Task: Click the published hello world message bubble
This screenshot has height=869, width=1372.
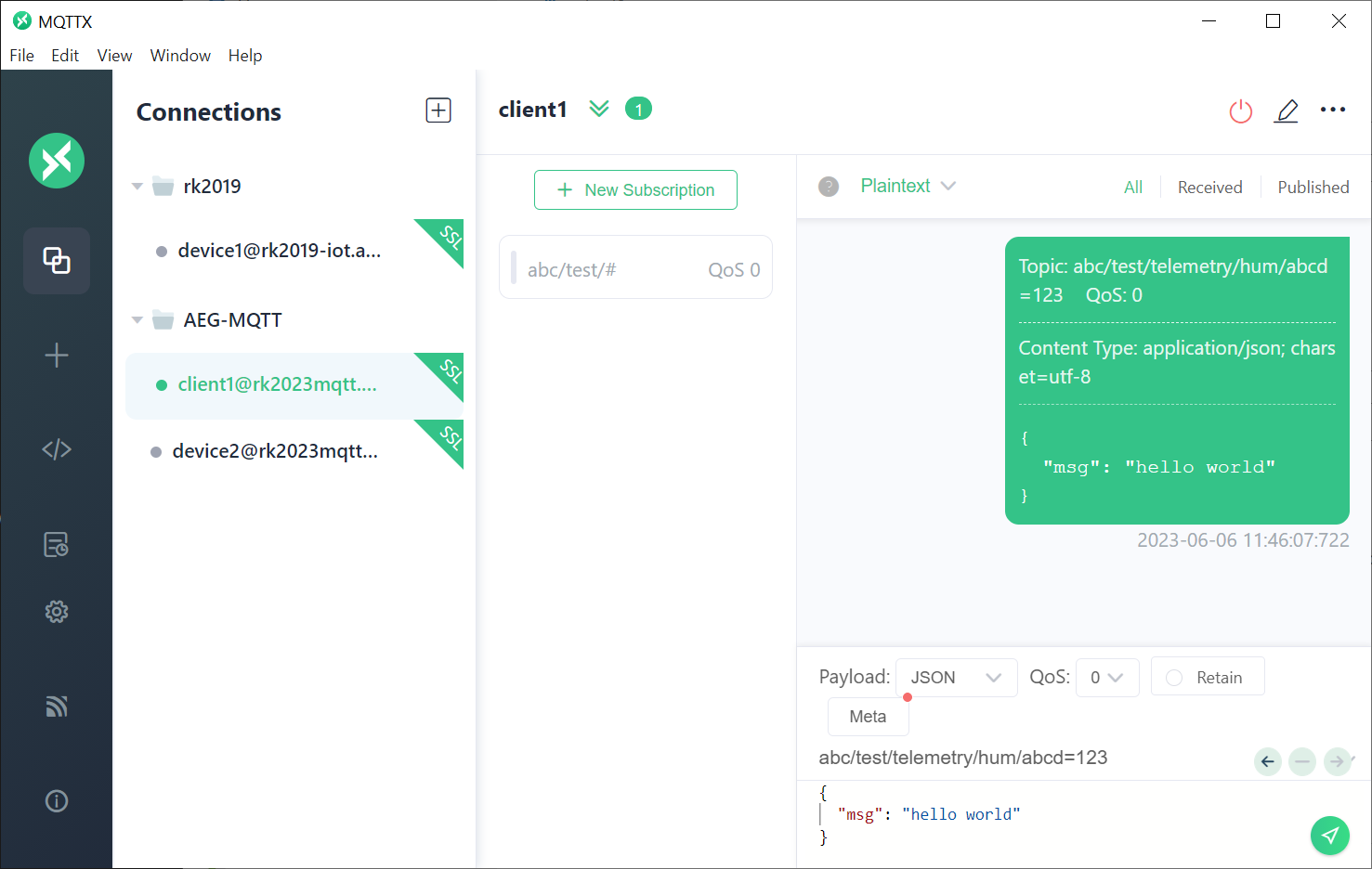Action: pyautogui.click(x=1177, y=381)
